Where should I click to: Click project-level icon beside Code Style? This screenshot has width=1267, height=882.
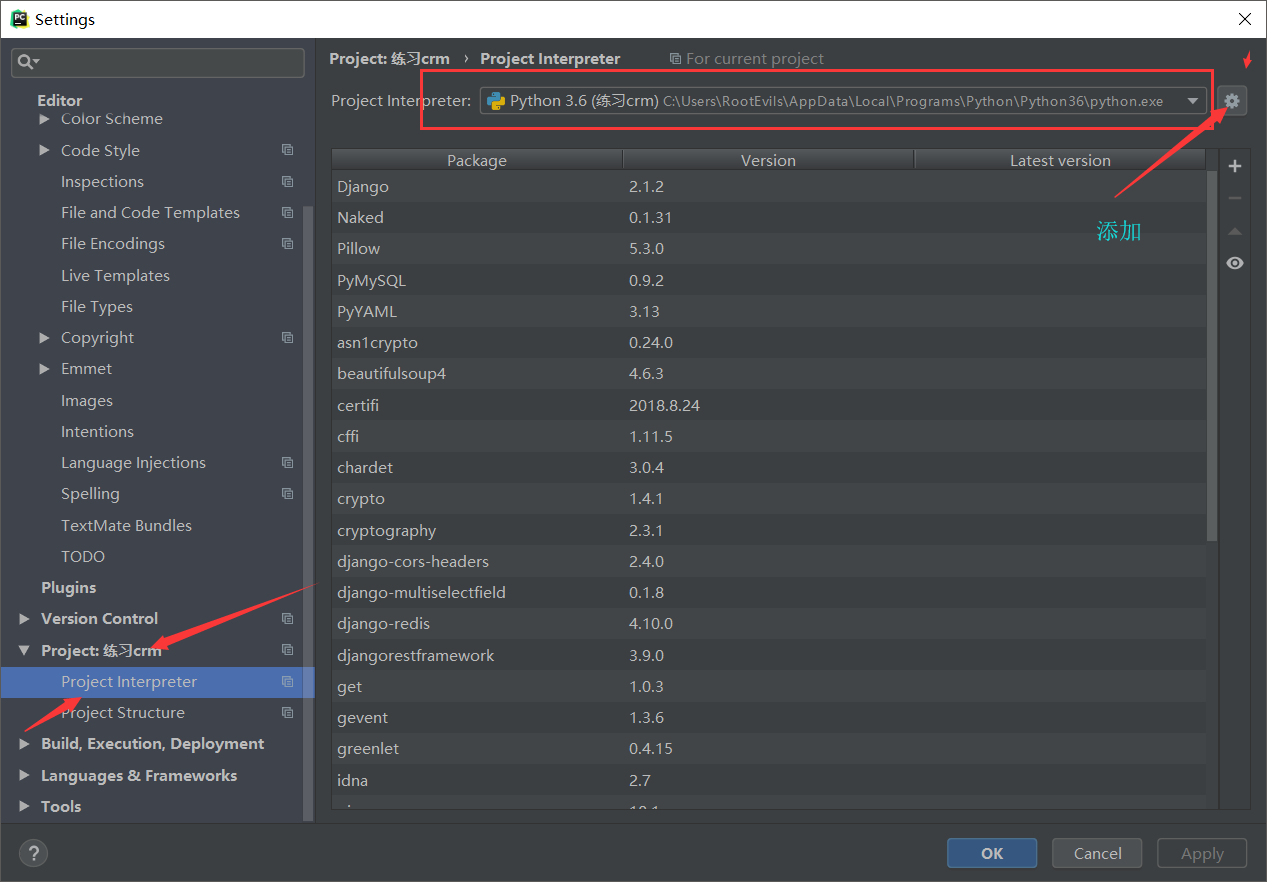(x=288, y=150)
